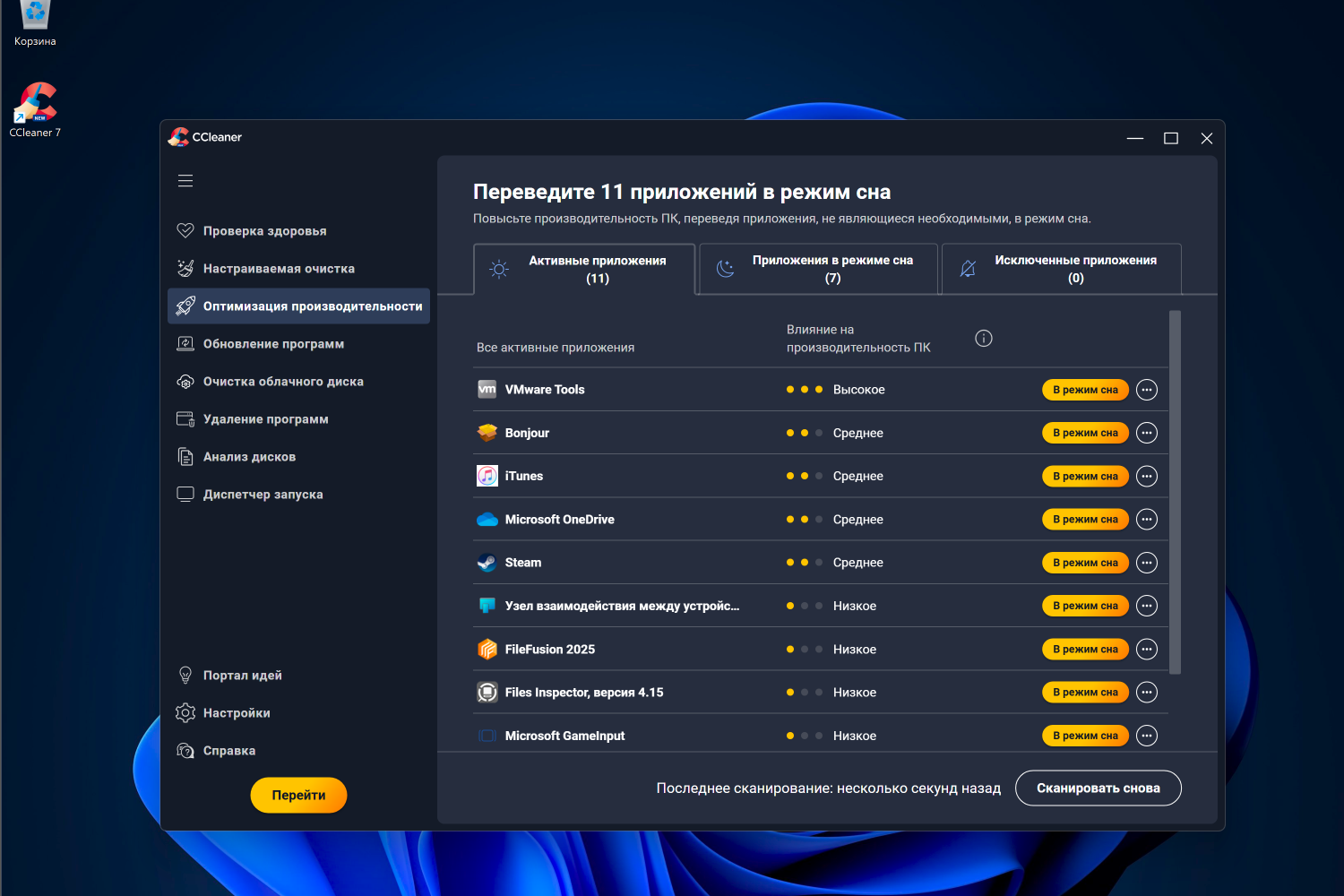Click the info icon beside performance impact
Viewport: 1344px width, 896px height.
coord(984,338)
